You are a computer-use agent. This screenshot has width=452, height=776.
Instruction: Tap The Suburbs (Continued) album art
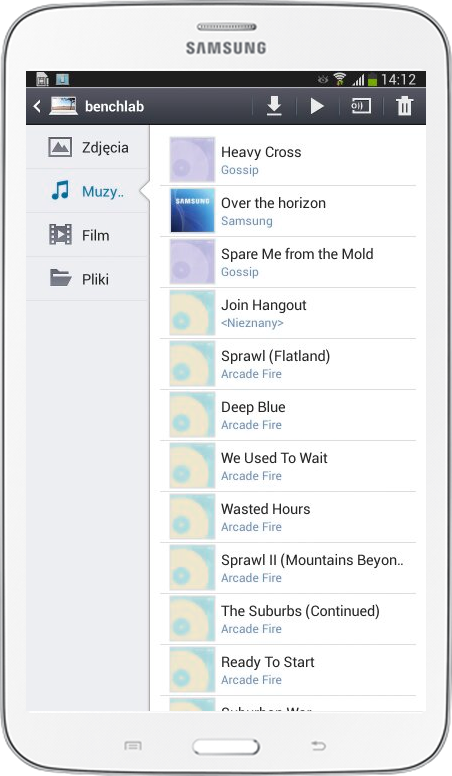tap(192, 619)
